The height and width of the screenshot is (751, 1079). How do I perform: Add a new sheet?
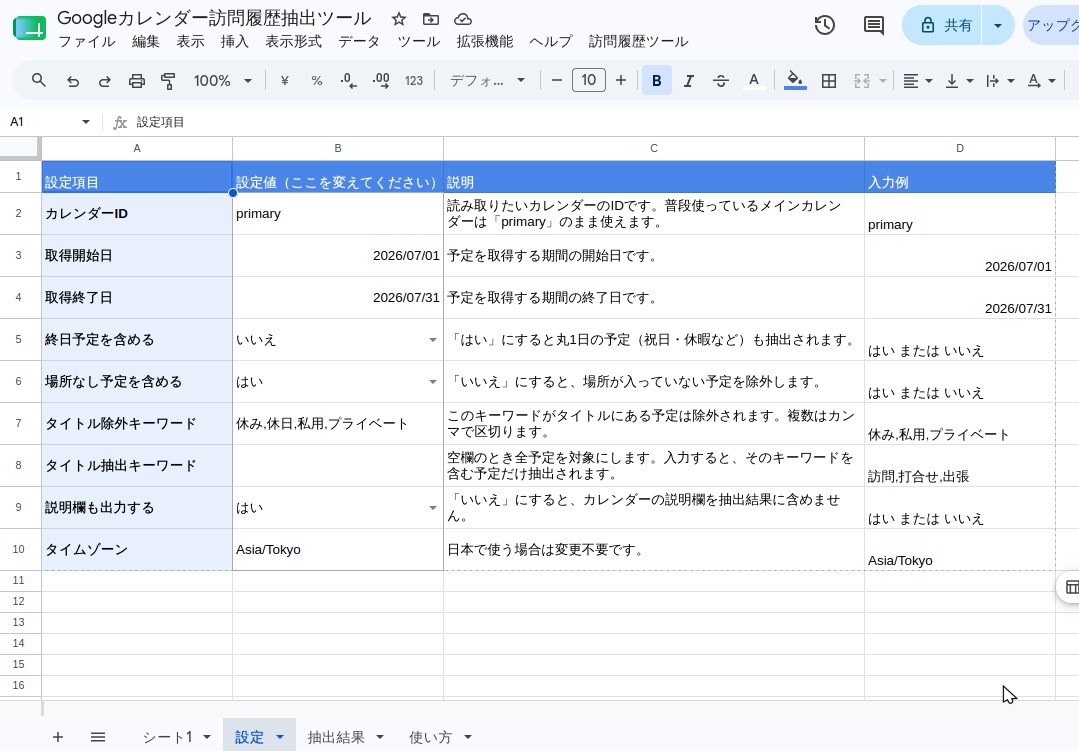(x=58, y=737)
